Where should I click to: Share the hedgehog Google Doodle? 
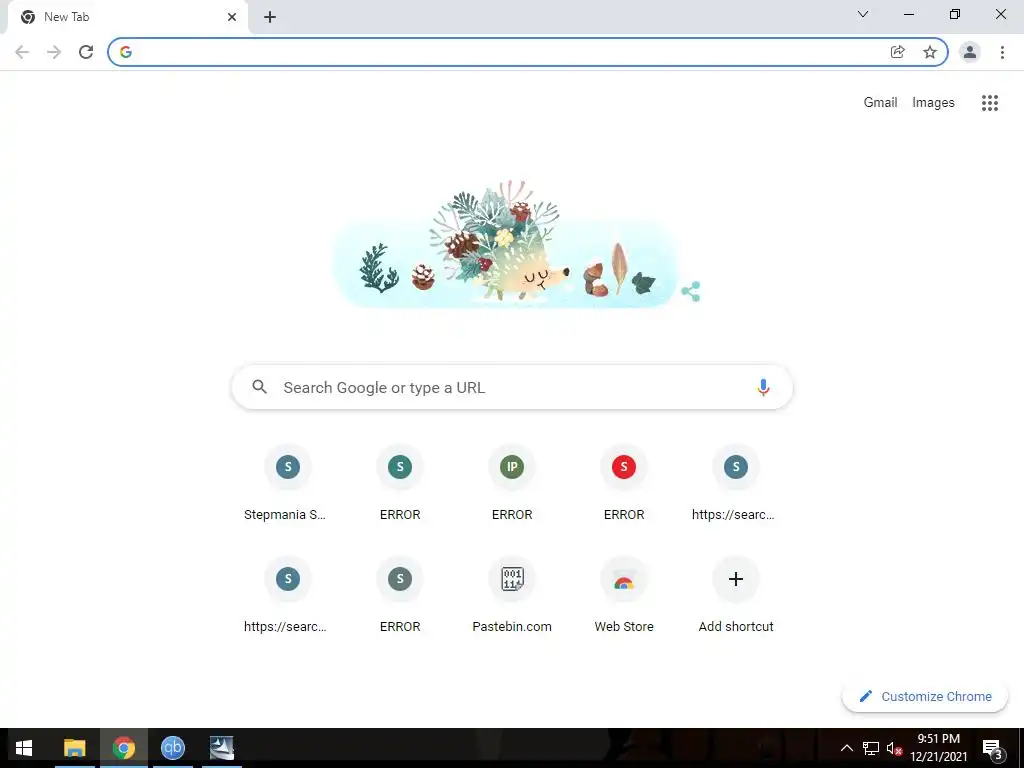pos(691,291)
